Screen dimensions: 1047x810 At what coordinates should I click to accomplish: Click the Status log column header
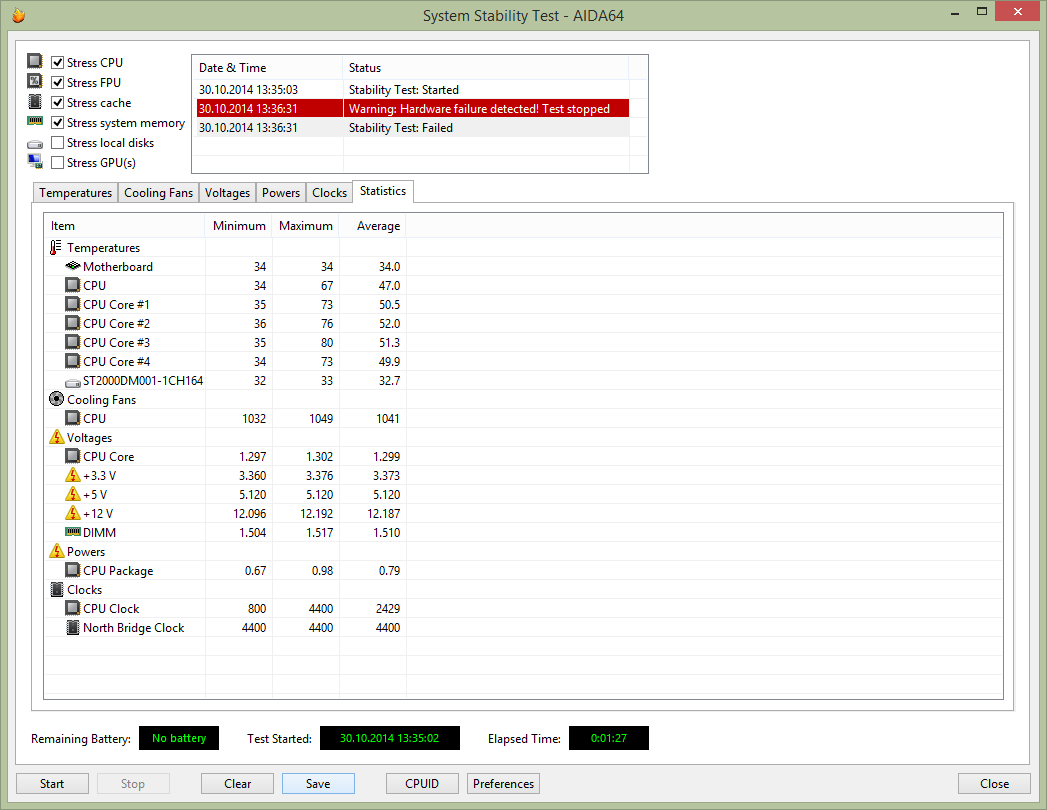pyautogui.click(x=485, y=67)
